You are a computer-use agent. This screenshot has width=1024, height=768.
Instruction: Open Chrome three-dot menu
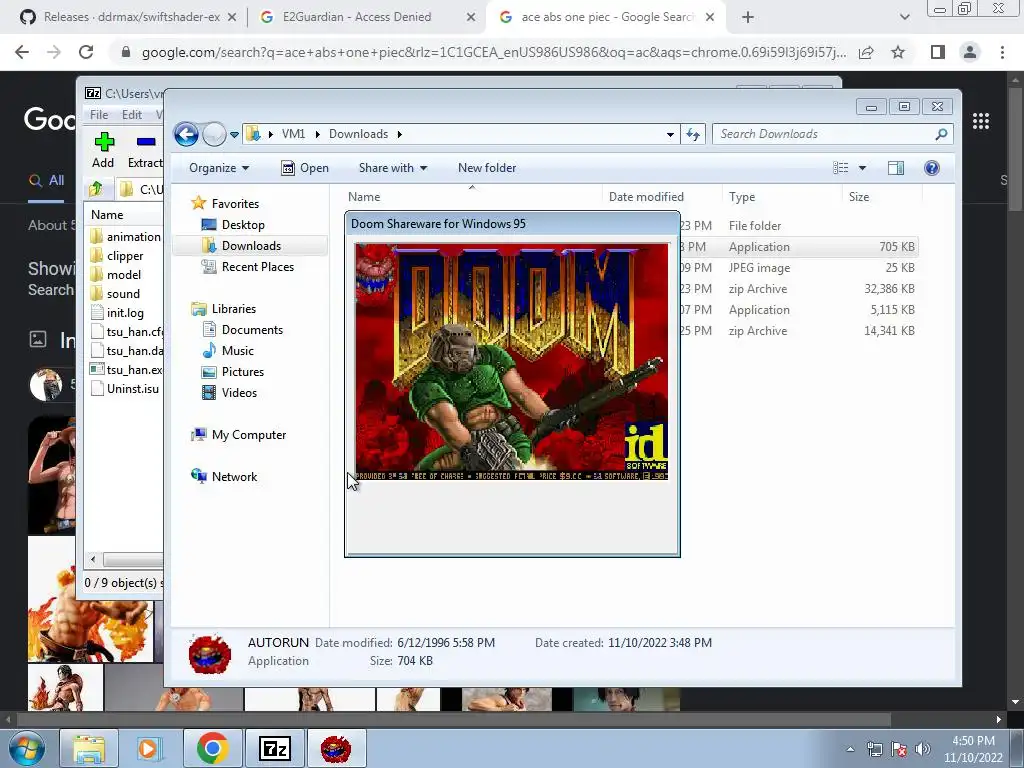point(1002,52)
